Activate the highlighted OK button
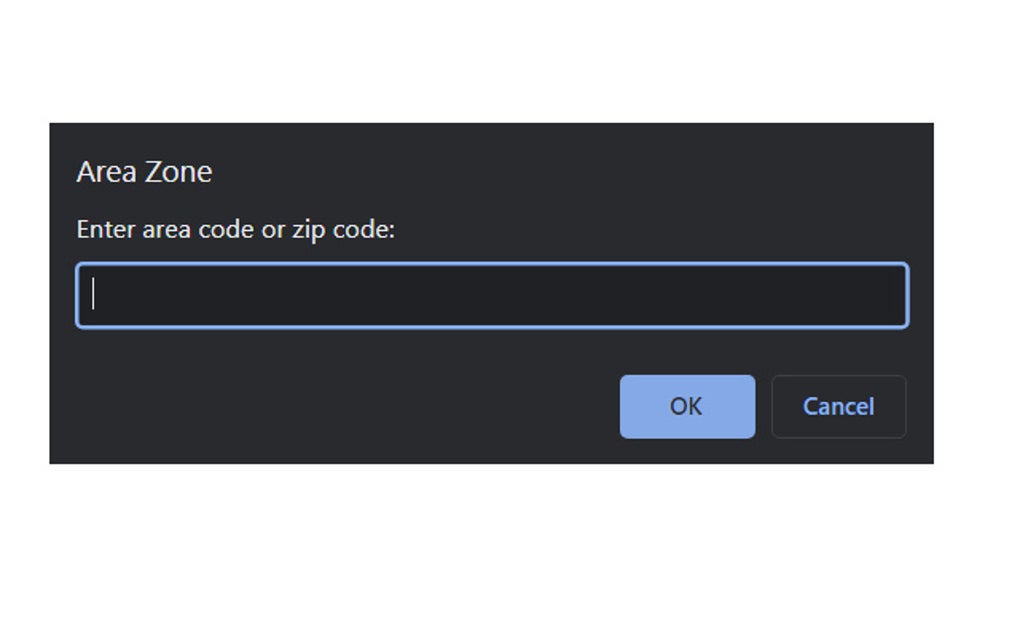This screenshot has width=1020, height=638. click(x=687, y=406)
